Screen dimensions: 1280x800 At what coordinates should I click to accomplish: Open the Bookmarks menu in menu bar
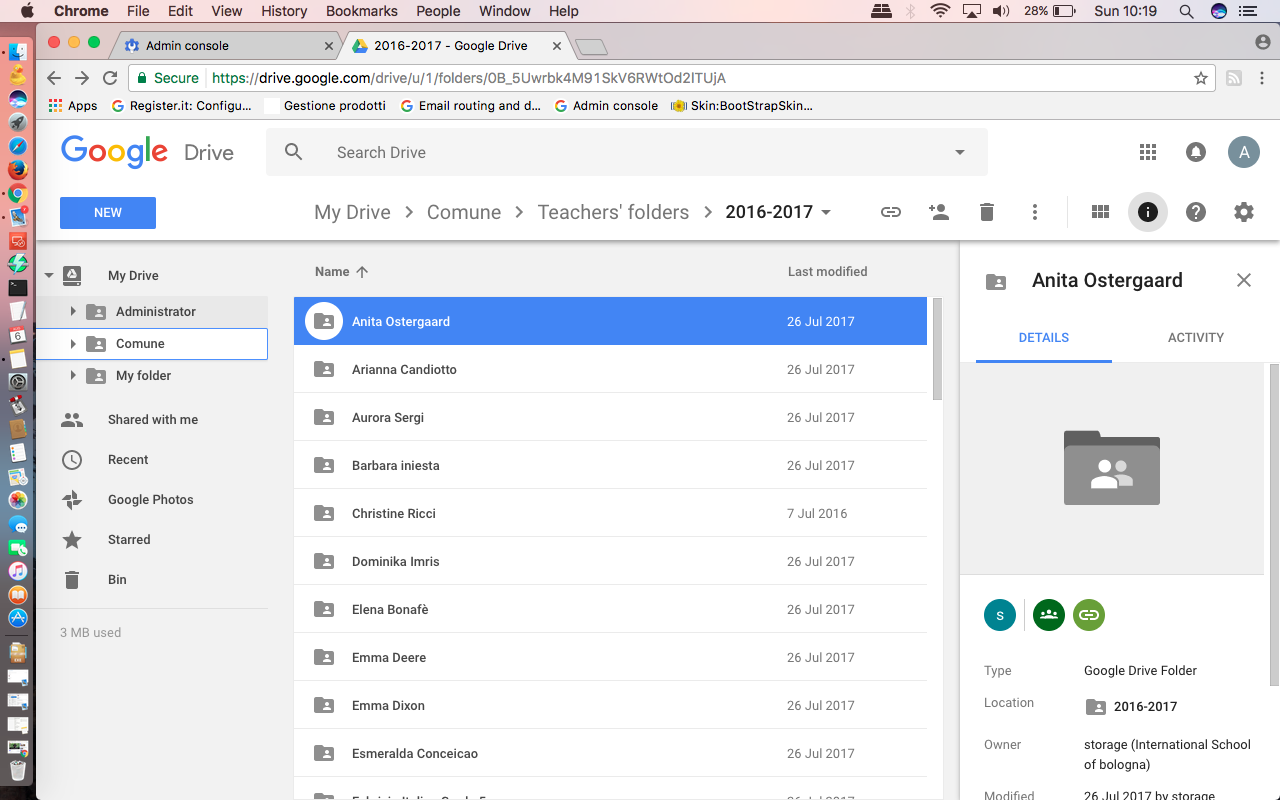tap(362, 11)
